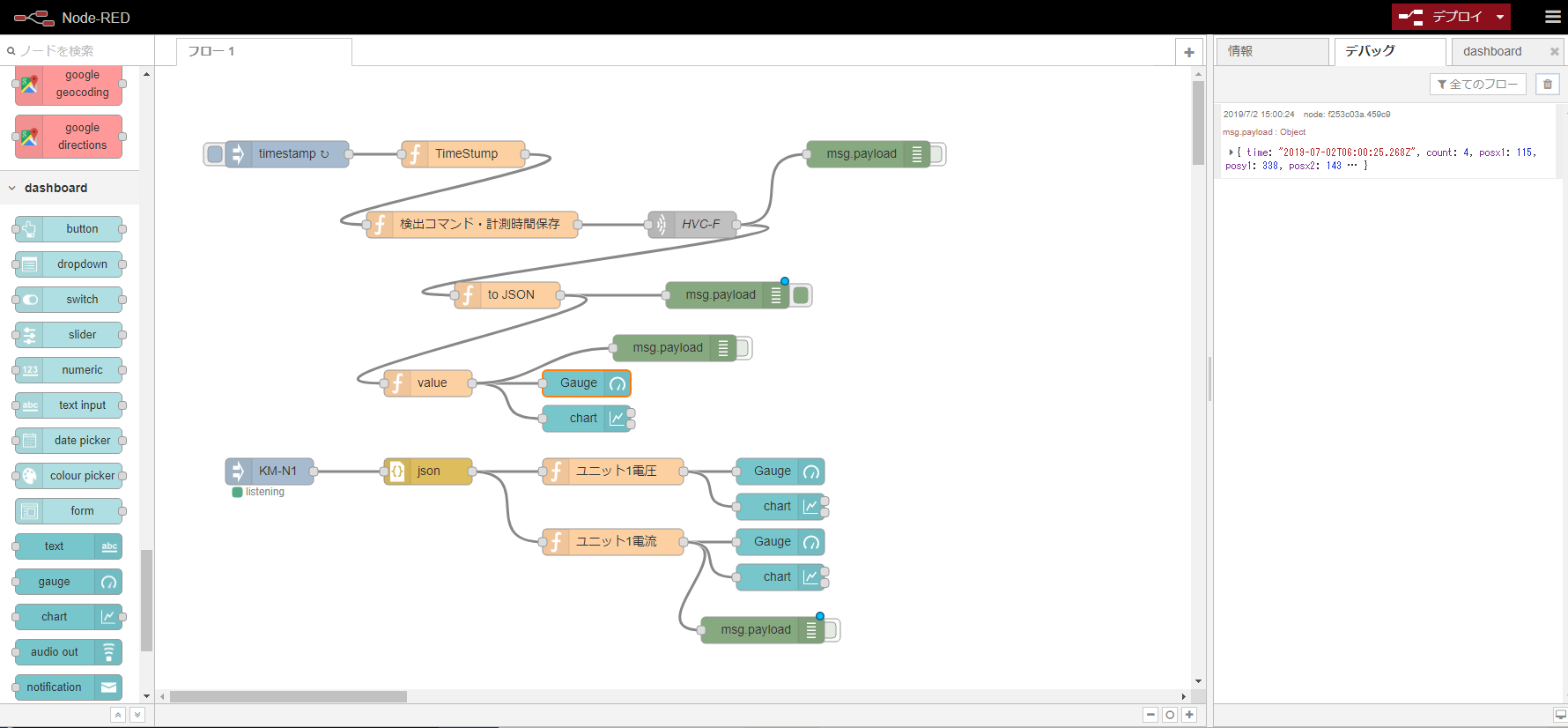This screenshot has width=1568, height=728.
Task: Trigger the timestamp inject node button
Action: [215, 154]
